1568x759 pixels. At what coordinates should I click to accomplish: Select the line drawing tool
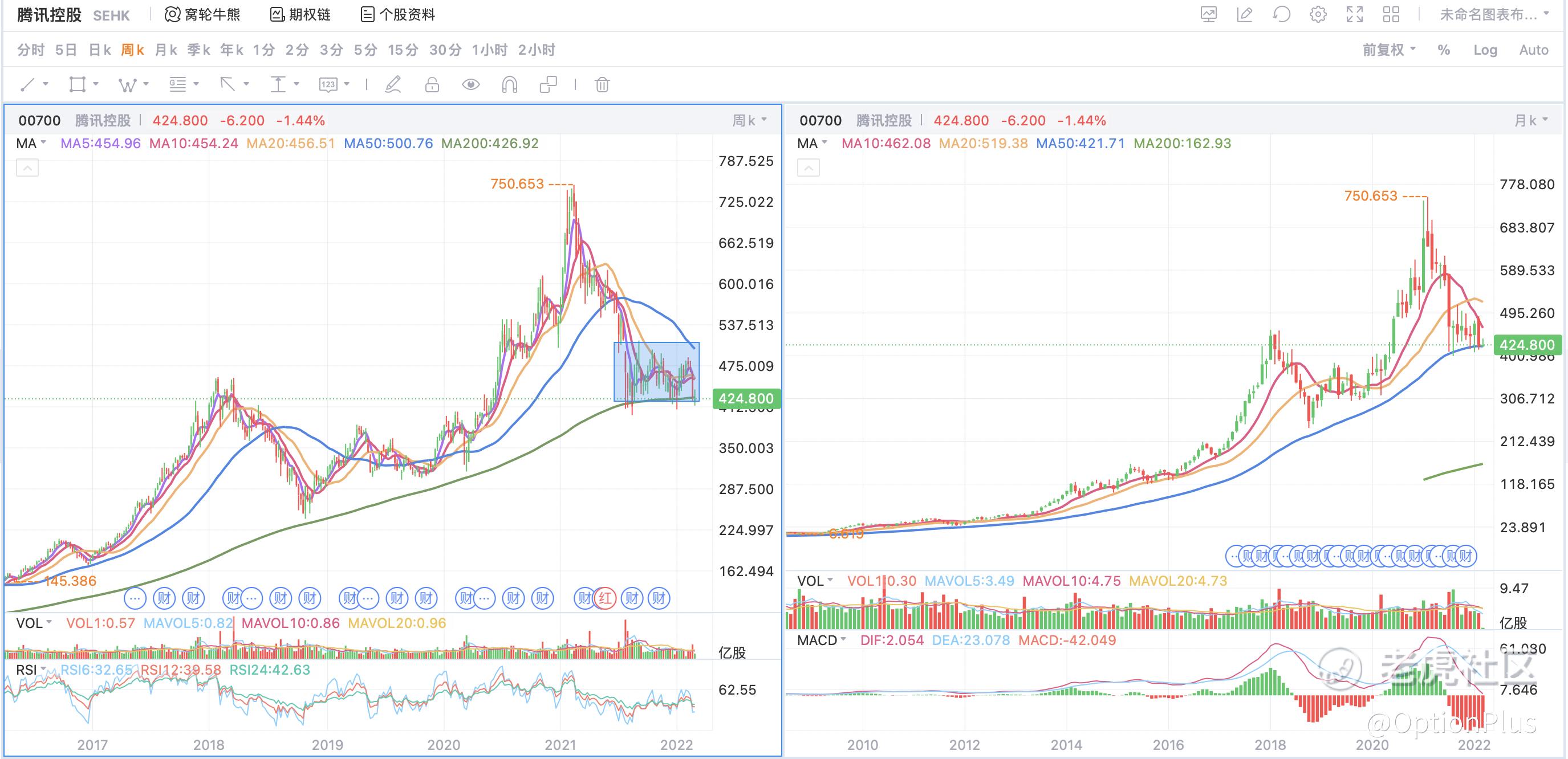27,84
